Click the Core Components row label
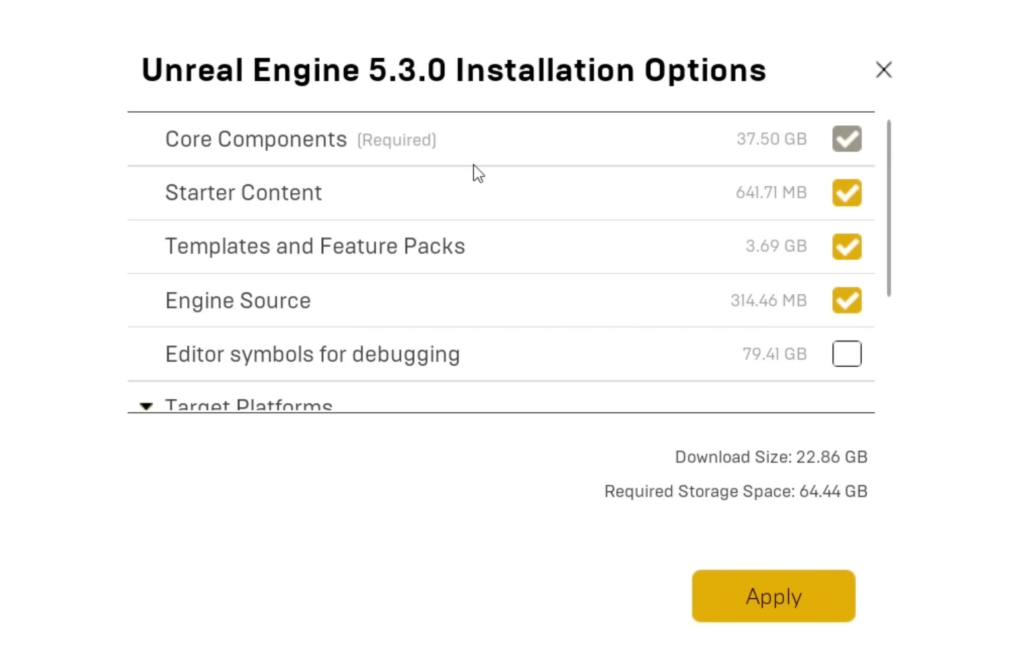1024x665 pixels. tap(255, 139)
